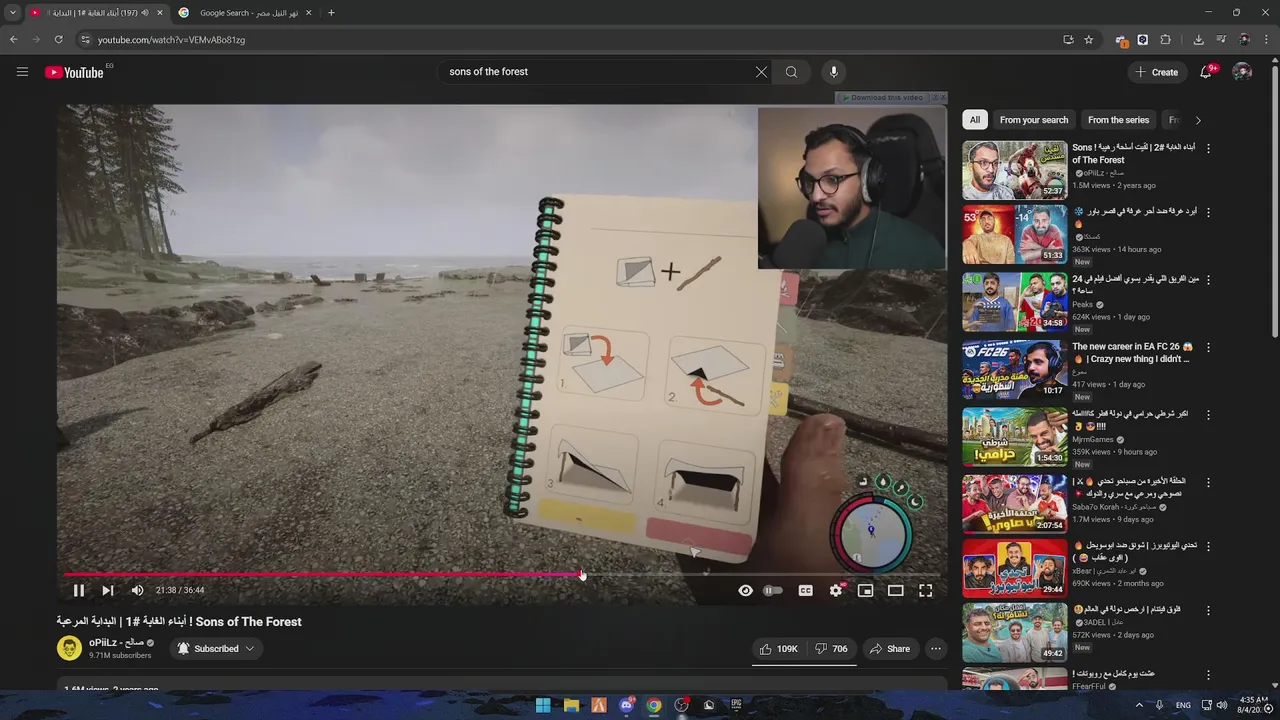Image resolution: width=1280 pixels, height=720 pixels.
Task: Like the video (109K)
Action: (x=778, y=649)
